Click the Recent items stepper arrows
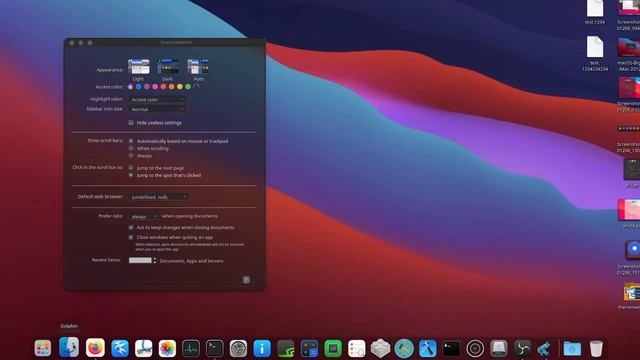Image resolution: width=640 pixels, height=360 pixels. (x=154, y=260)
